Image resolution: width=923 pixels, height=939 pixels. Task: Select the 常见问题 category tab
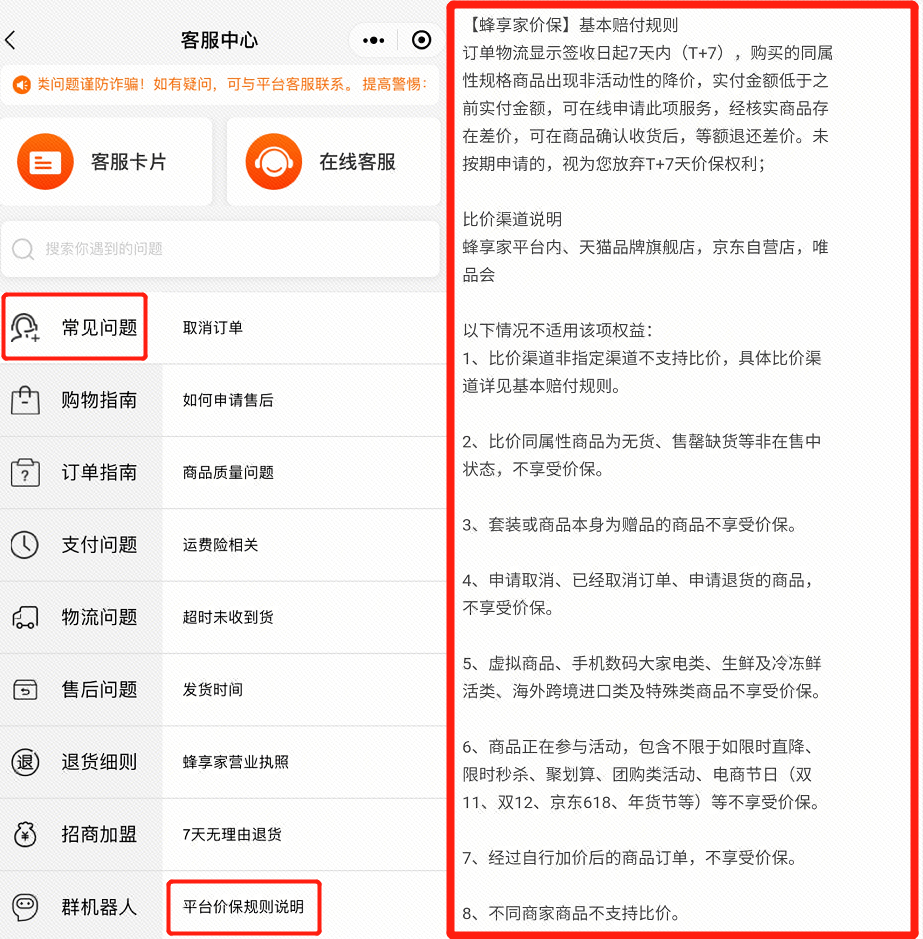point(98,328)
